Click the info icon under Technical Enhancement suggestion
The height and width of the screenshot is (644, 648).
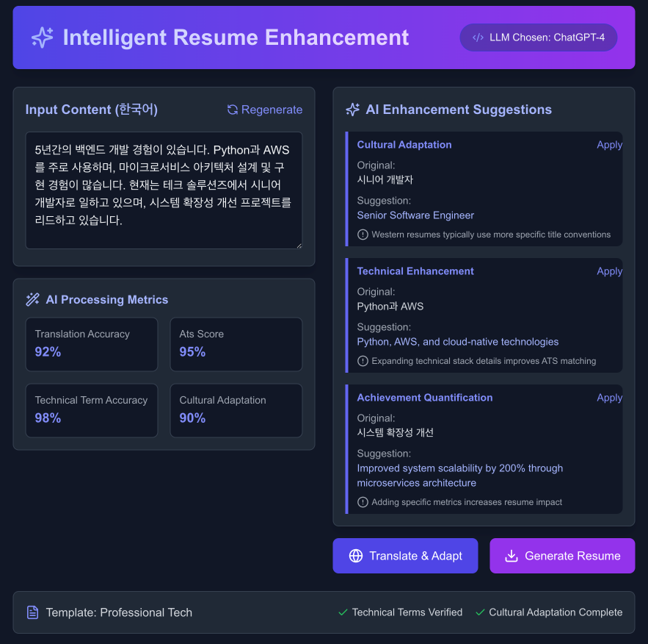[363, 361]
